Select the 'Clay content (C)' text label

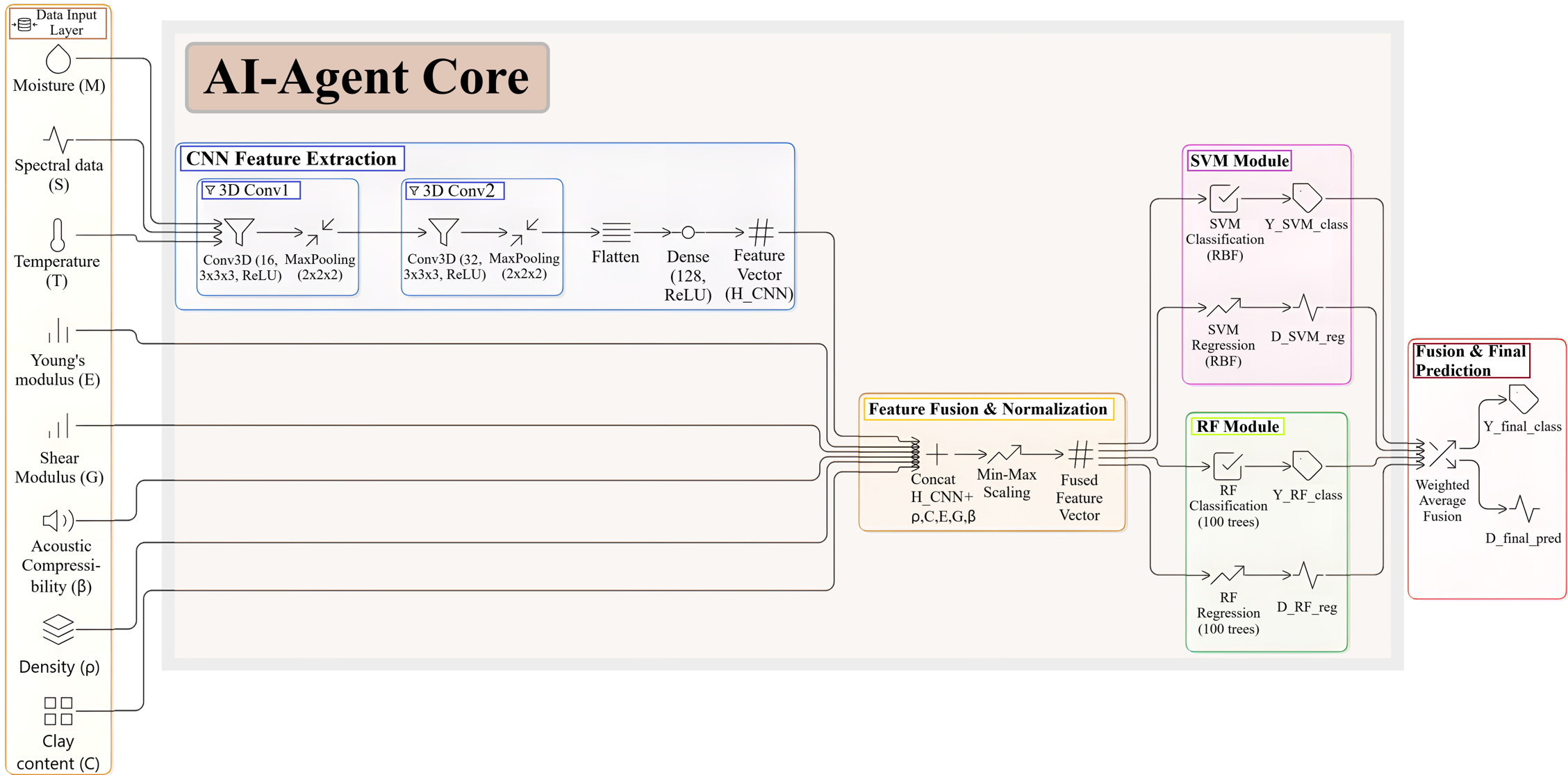coord(58,753)
